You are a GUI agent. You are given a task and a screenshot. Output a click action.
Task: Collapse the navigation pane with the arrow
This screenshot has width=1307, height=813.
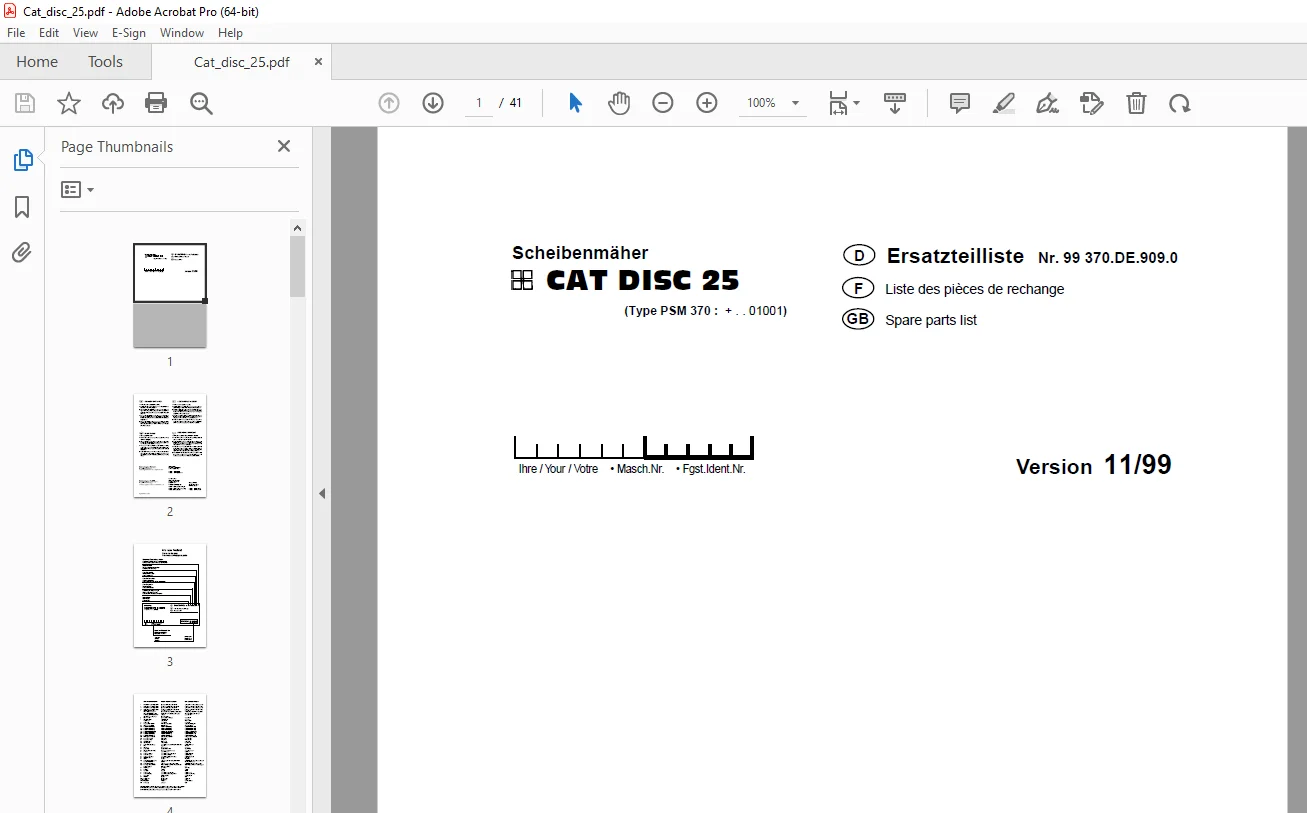click(x=322, y=493)
